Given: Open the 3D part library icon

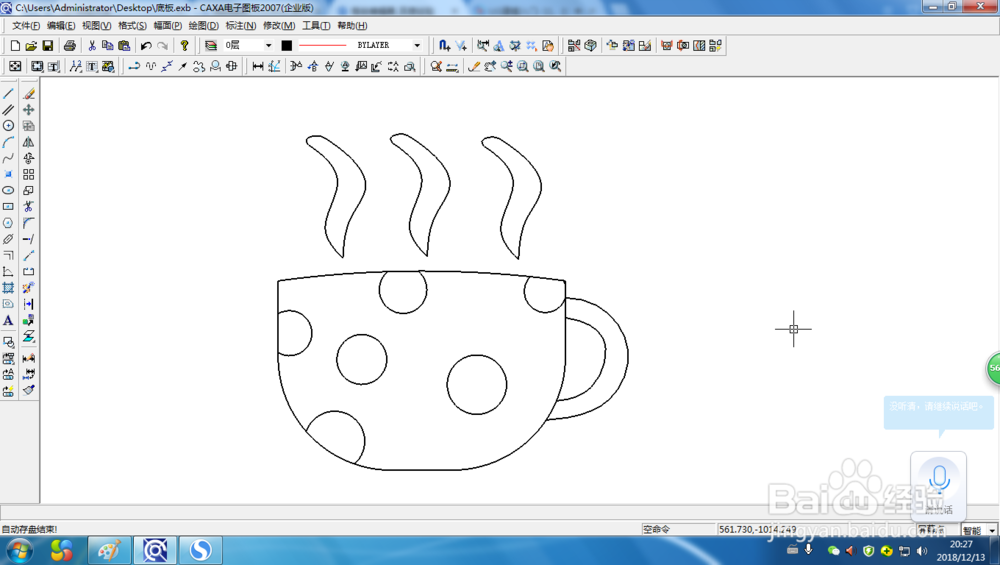Looking at the screenshot, I should pyautogui.click(x=591, y=45).
